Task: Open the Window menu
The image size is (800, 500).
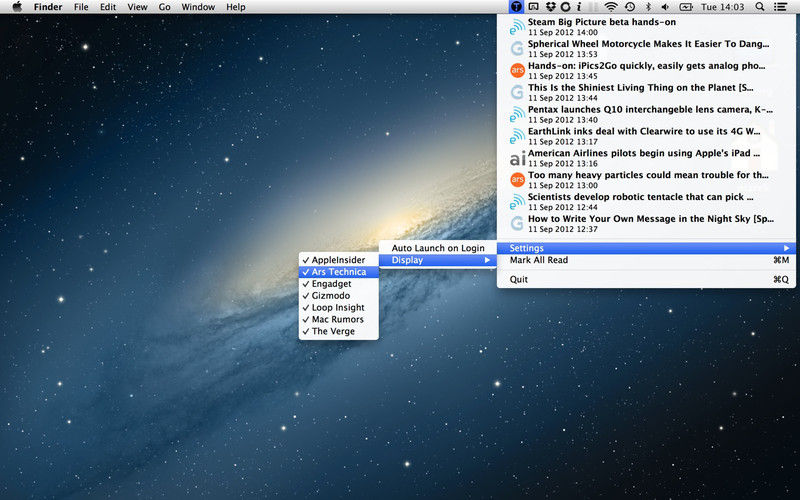Action: click(x=198, y=7)
